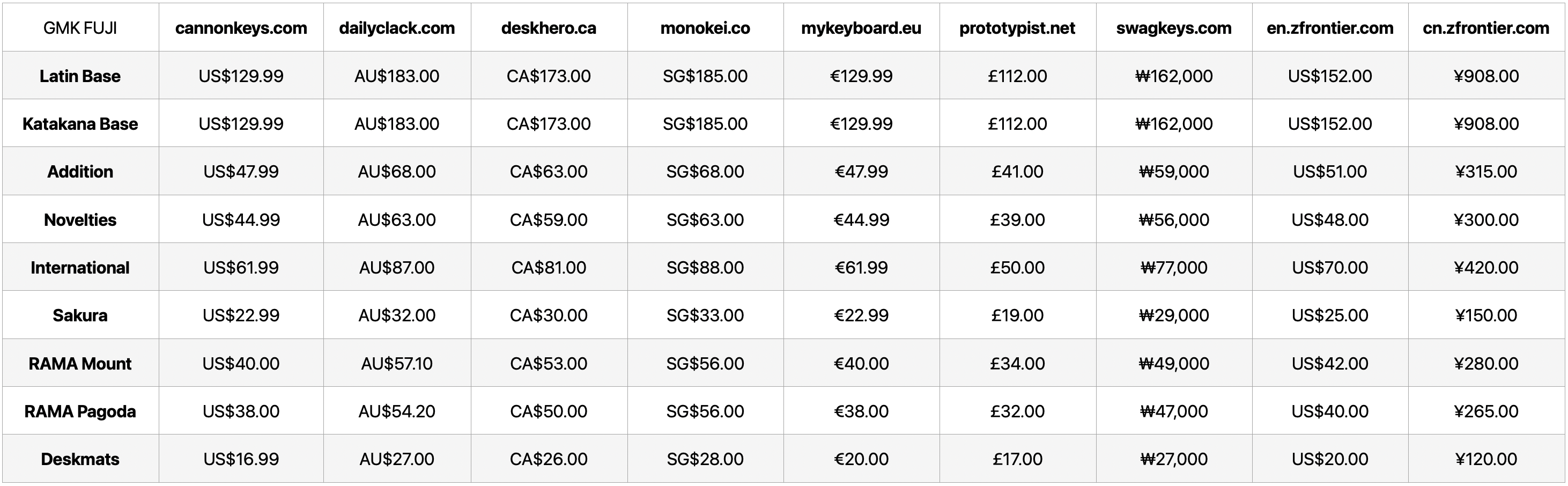Select the dailyclack.com header cell
Image resolution: width=1568 pixels, height=486 pixels.
tap(397, 28)
